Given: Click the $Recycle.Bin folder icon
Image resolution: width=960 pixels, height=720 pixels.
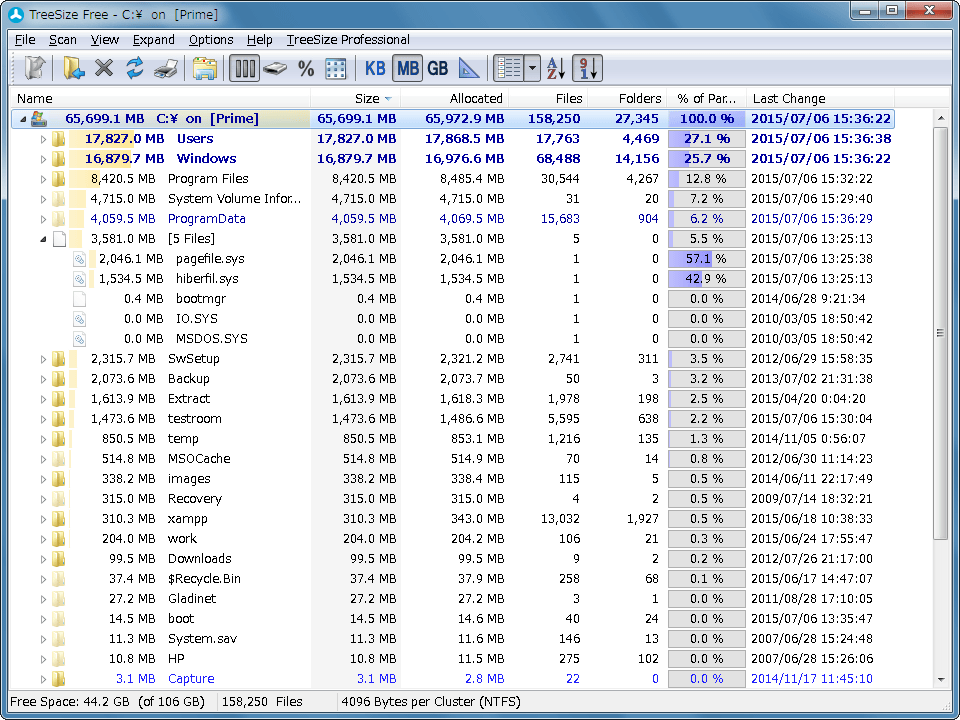Looking at the screenshot, I should [x=58, y=579].
